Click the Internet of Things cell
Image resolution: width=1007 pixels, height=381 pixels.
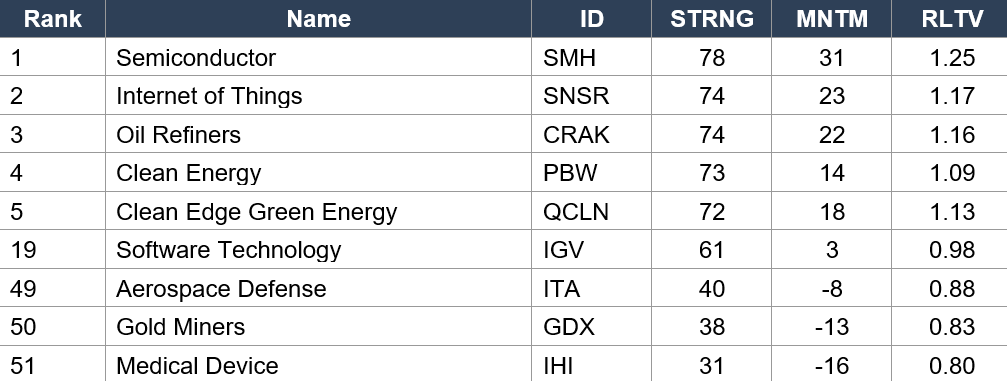click(319, 96)
